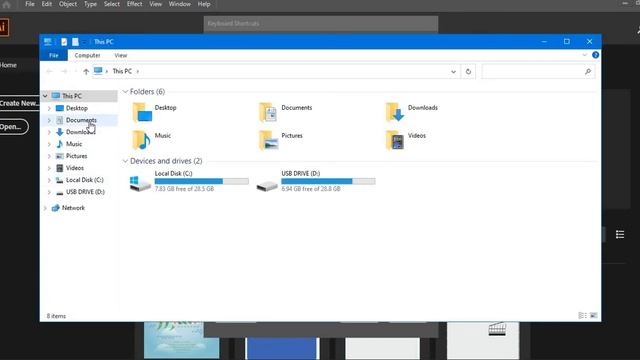Collapse the Folders (6) group
This screenshot has height=360, width=640.
pyautogui.click(x=125, y=91)
